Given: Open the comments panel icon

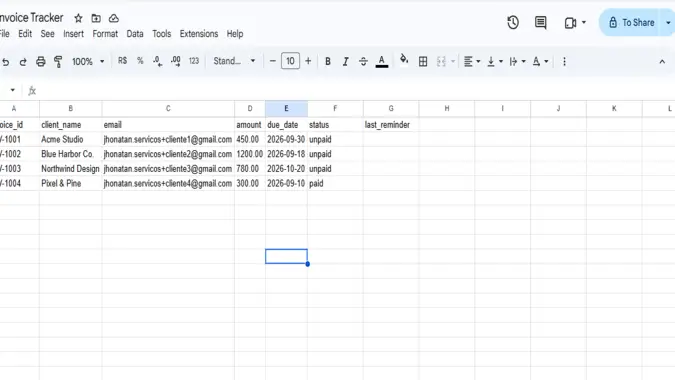Looking at the screenshot, I should tap(541, 22).
